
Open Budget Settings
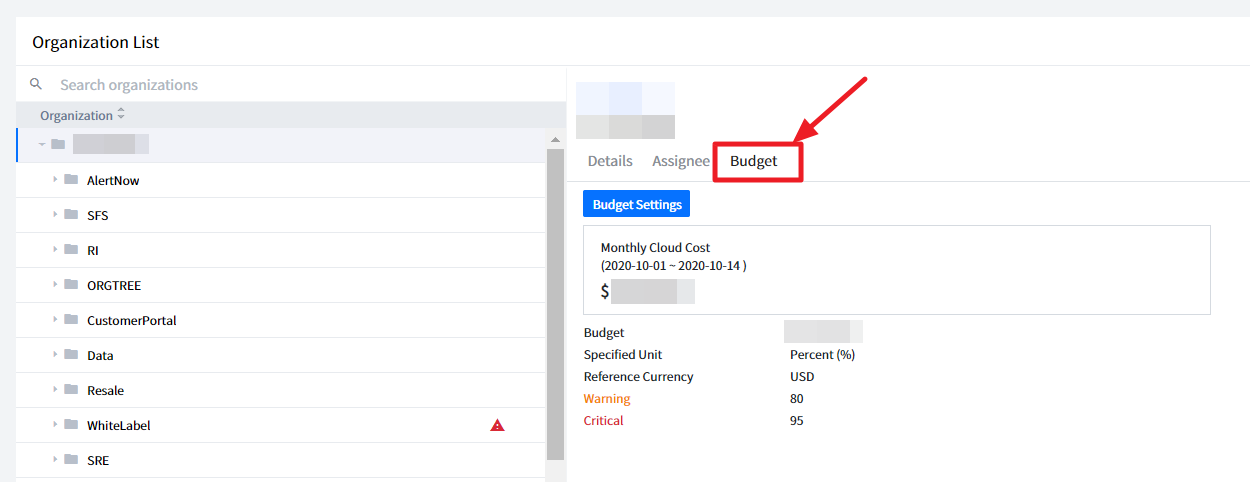click(x=636, y=204)
